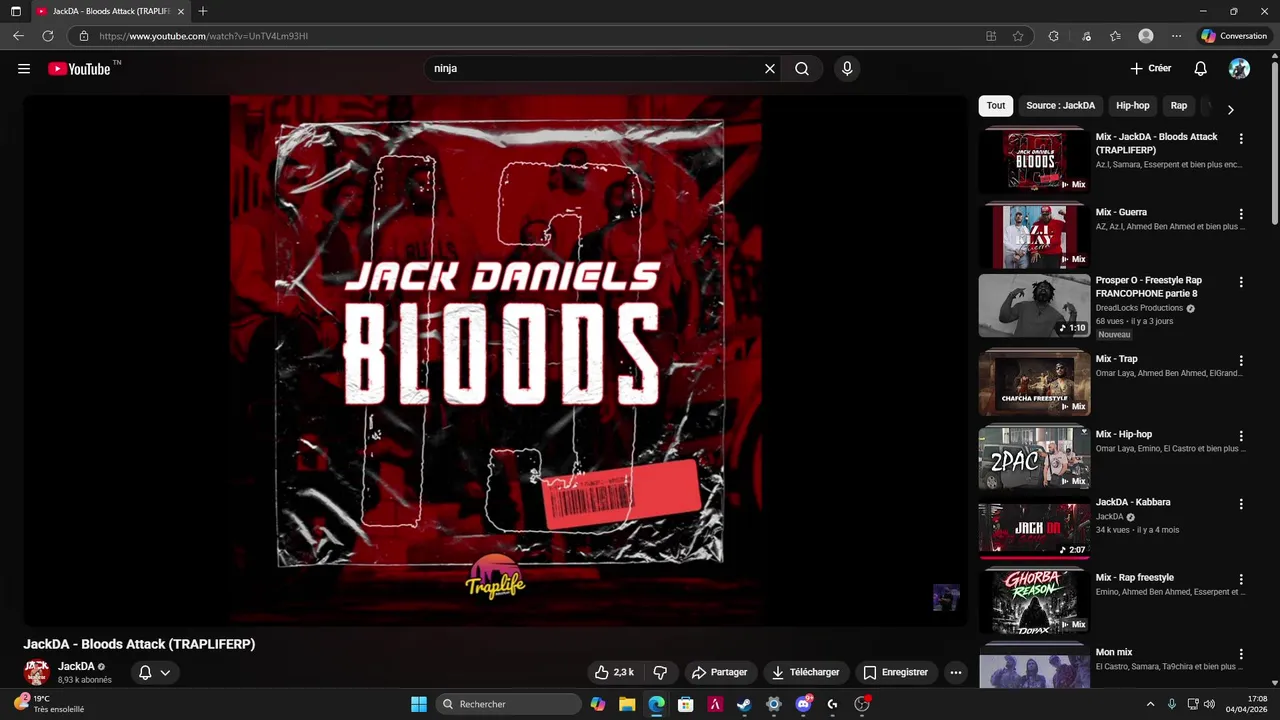Screen dimensions: 1280x720
Task: Open the Mix - Hip-hop 2PAC thumbnail
Action: coord(1034,458)
